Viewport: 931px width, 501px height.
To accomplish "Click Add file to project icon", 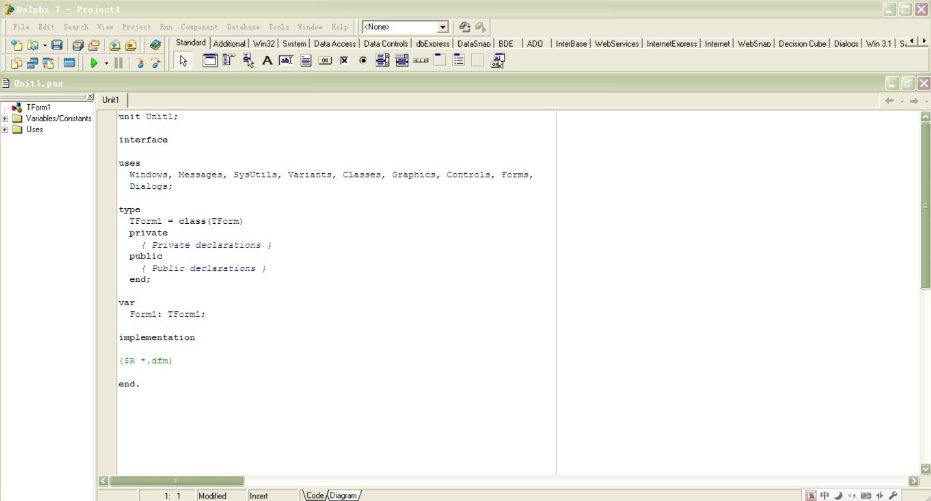I will click(115, 45).
